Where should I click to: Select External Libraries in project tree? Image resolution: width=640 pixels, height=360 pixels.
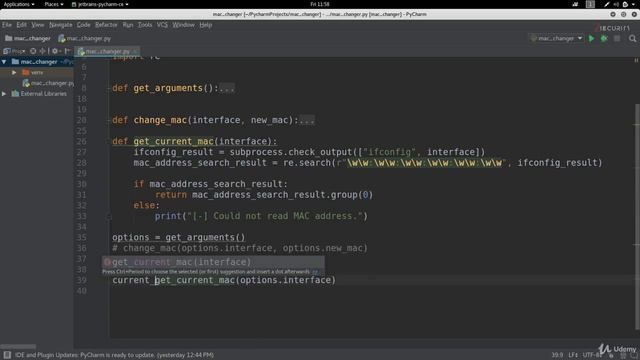(x=39, y=93)
